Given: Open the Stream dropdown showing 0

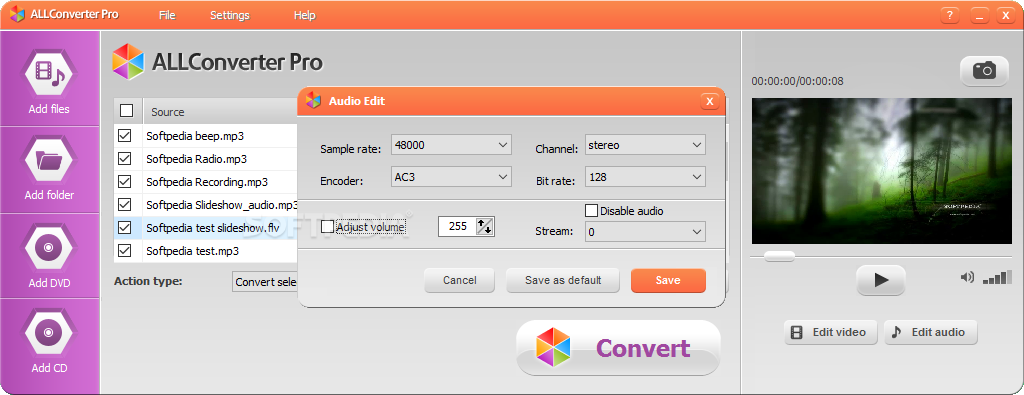Looking at the screenshot, I should [x=645, y=232].
